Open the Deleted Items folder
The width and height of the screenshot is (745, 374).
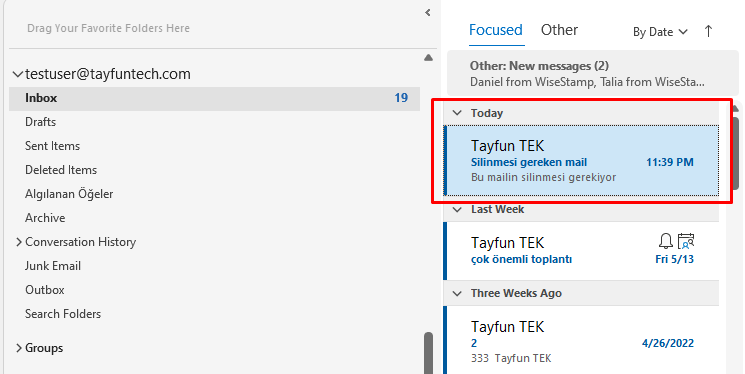point(61,170)
